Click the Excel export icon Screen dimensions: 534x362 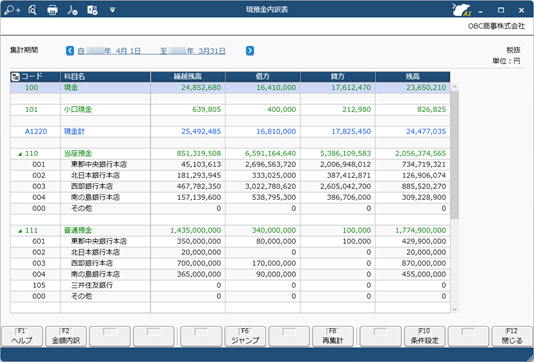92,10
